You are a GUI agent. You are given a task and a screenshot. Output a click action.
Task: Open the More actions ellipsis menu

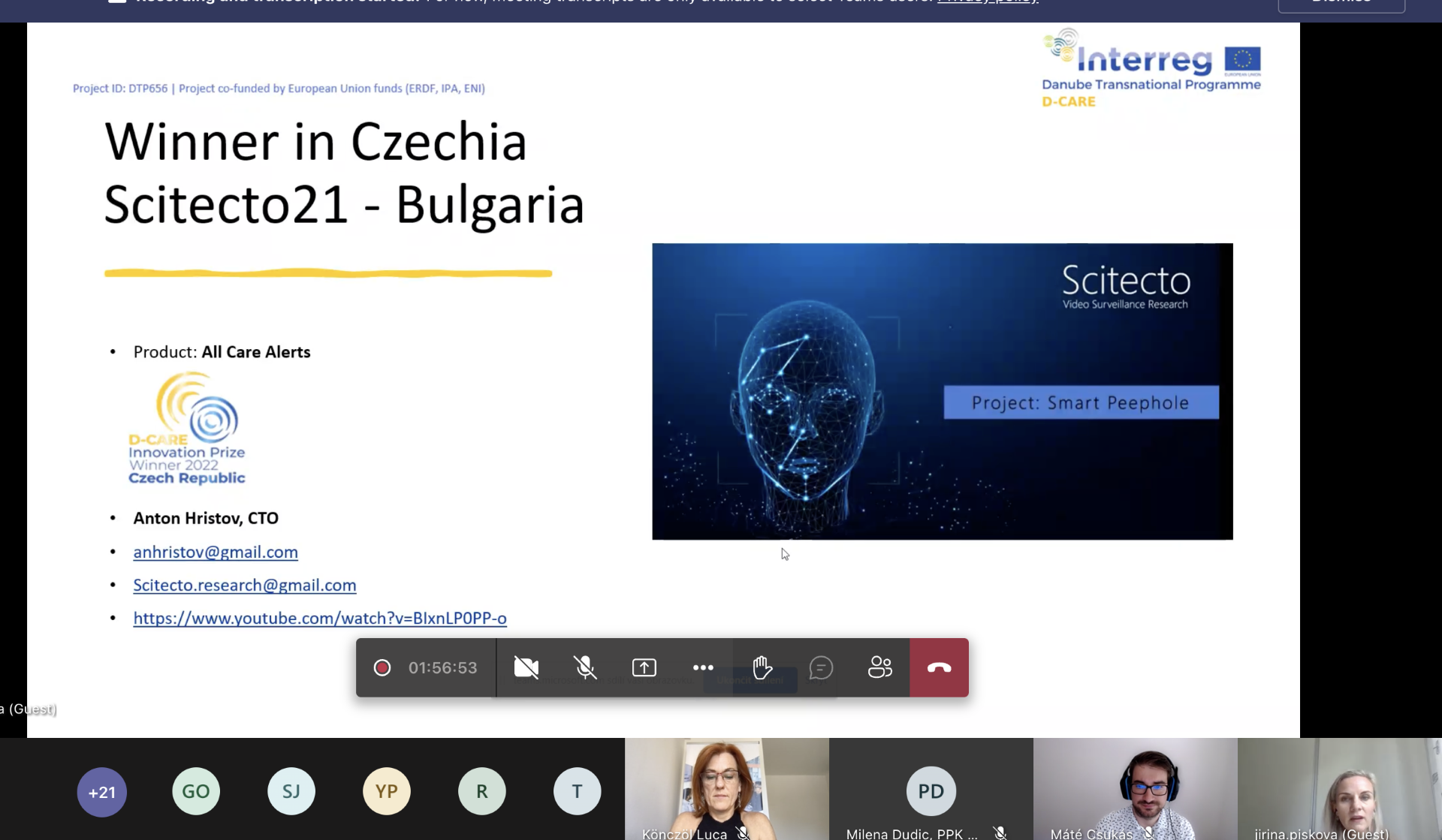tap(703, 667)
